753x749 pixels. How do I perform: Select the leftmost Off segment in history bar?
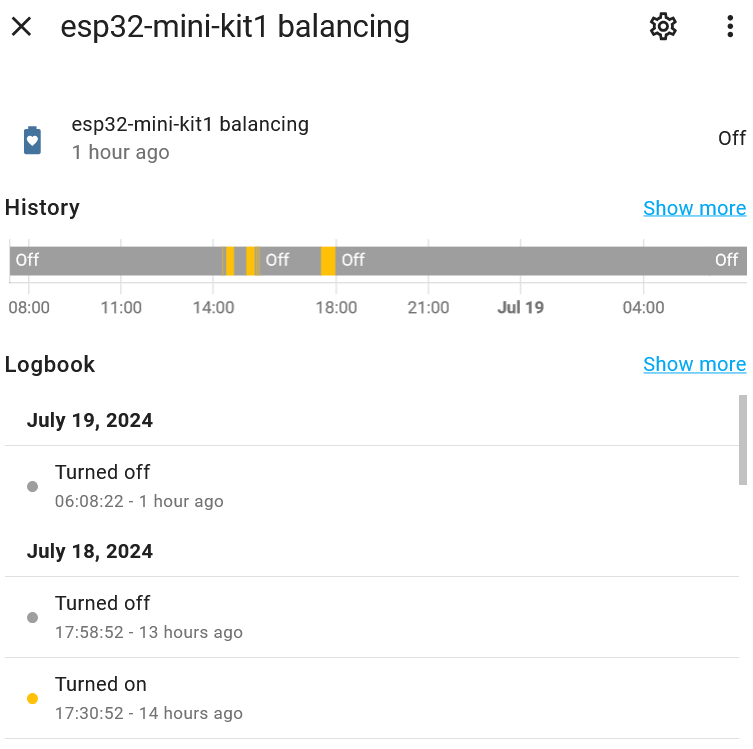pos(110,261)
